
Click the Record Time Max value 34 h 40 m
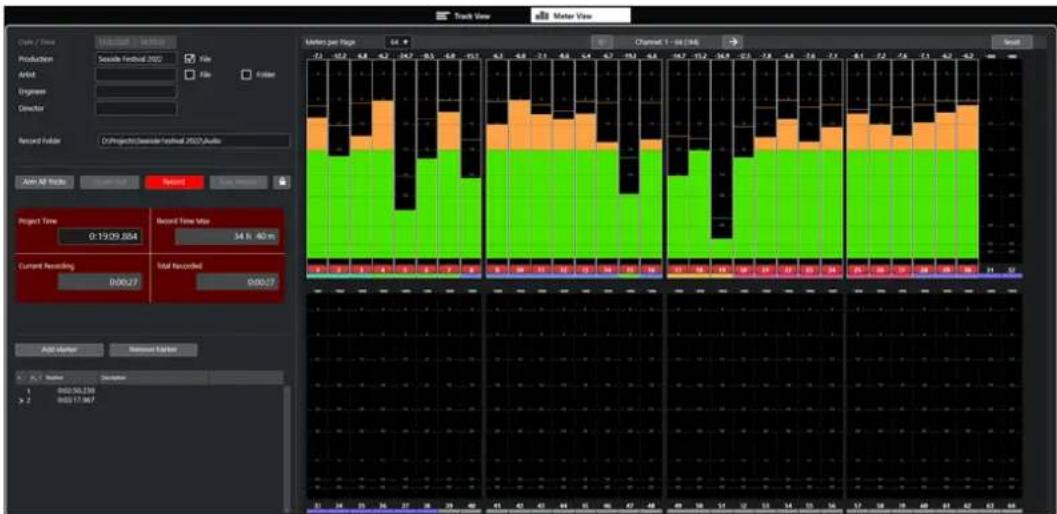226,237
